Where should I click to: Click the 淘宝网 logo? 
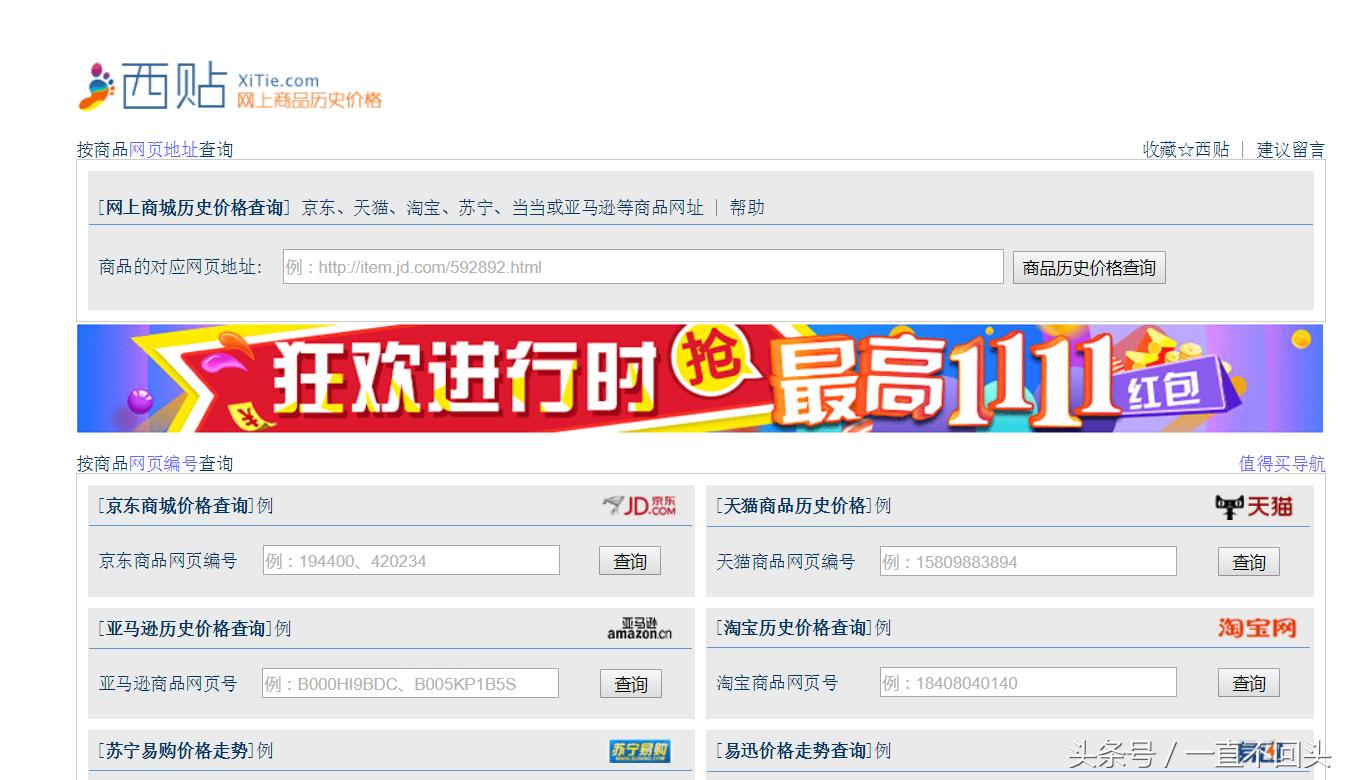1258,628
